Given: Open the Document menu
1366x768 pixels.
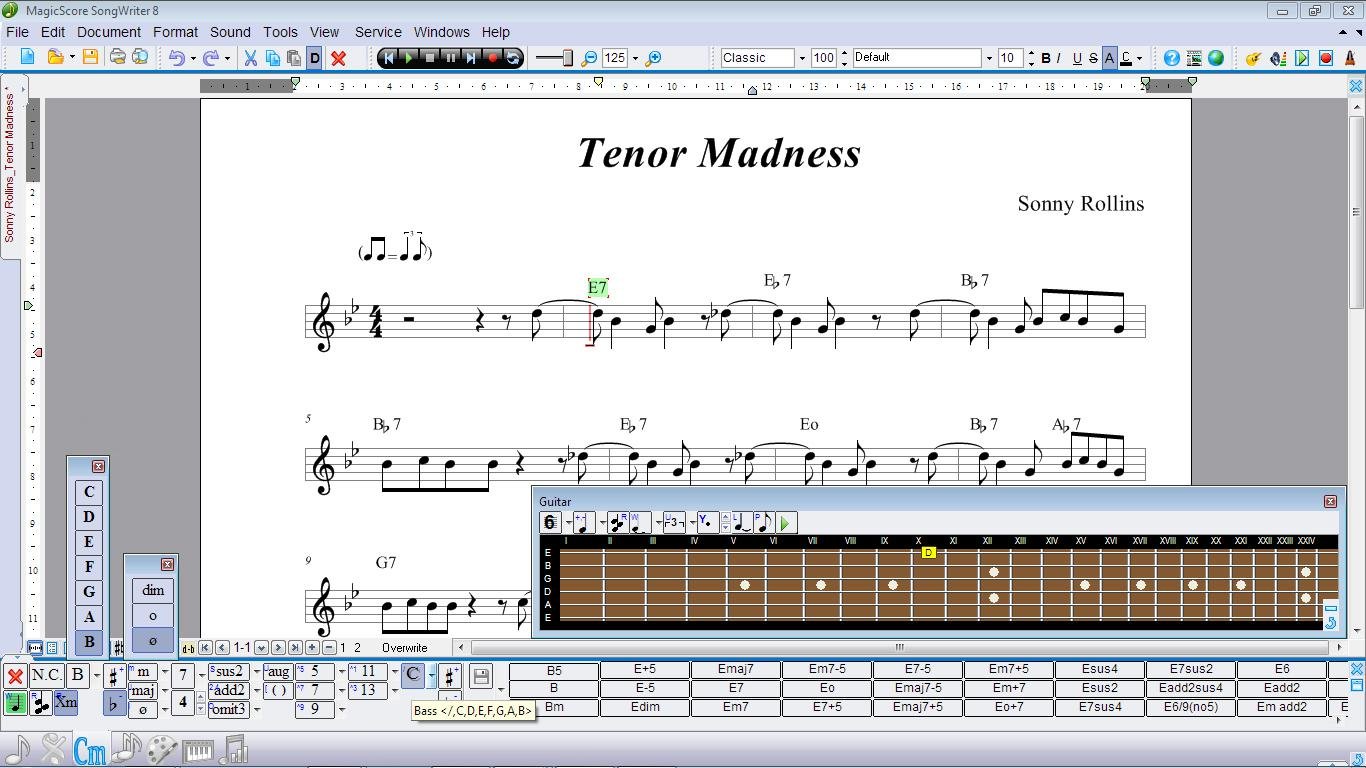Looking at the screenshot, I should click(x=109, y=32).
